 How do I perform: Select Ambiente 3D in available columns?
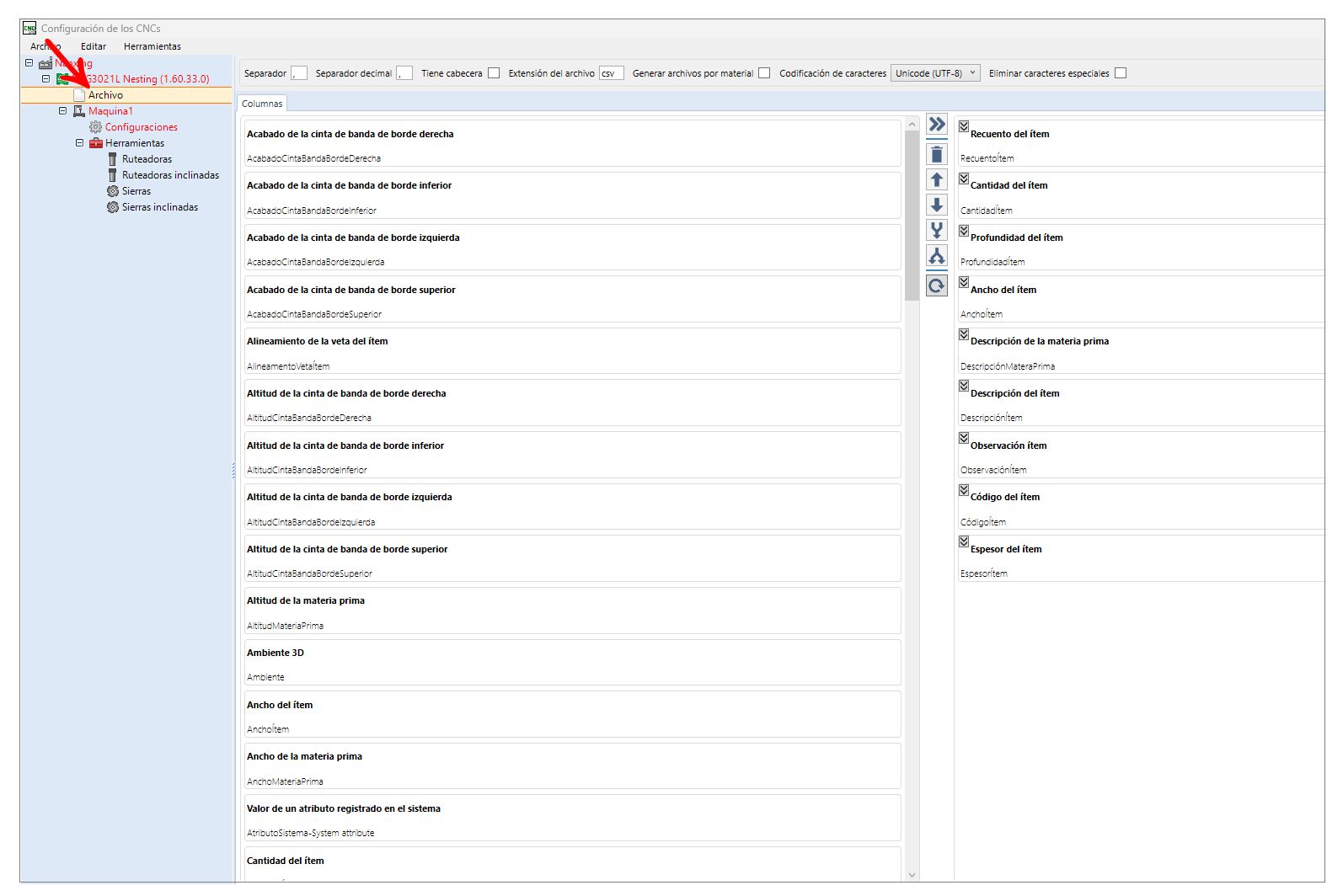pos(572,663)
